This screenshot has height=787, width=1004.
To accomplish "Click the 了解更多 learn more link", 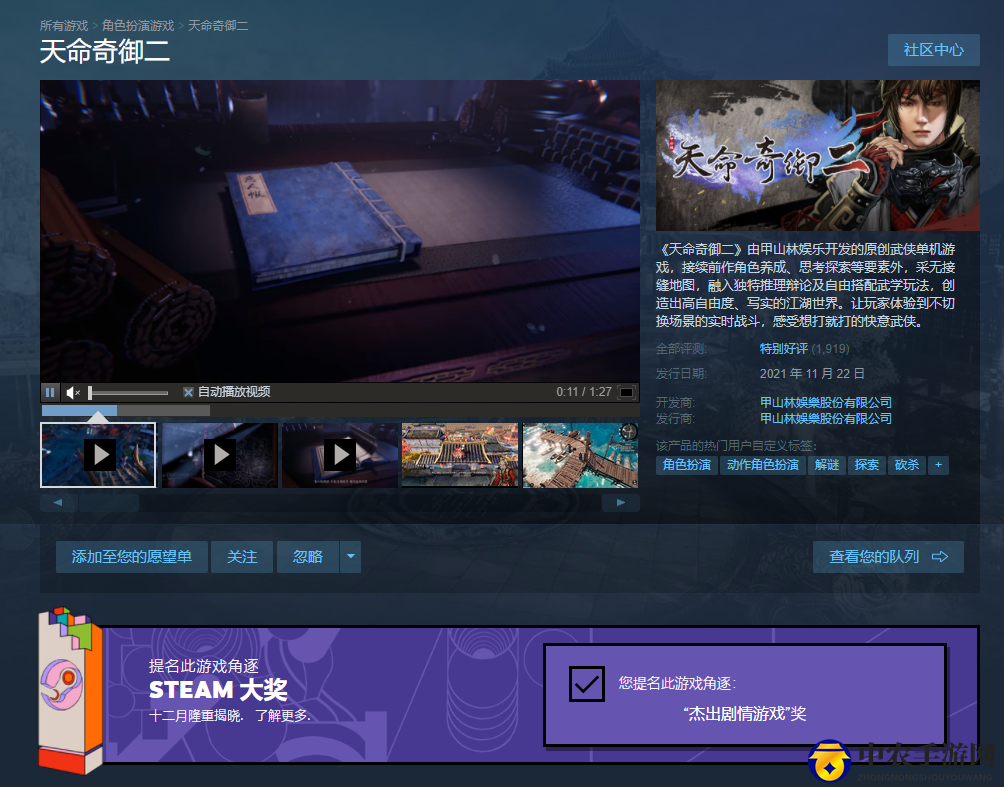I will point(282,715).
